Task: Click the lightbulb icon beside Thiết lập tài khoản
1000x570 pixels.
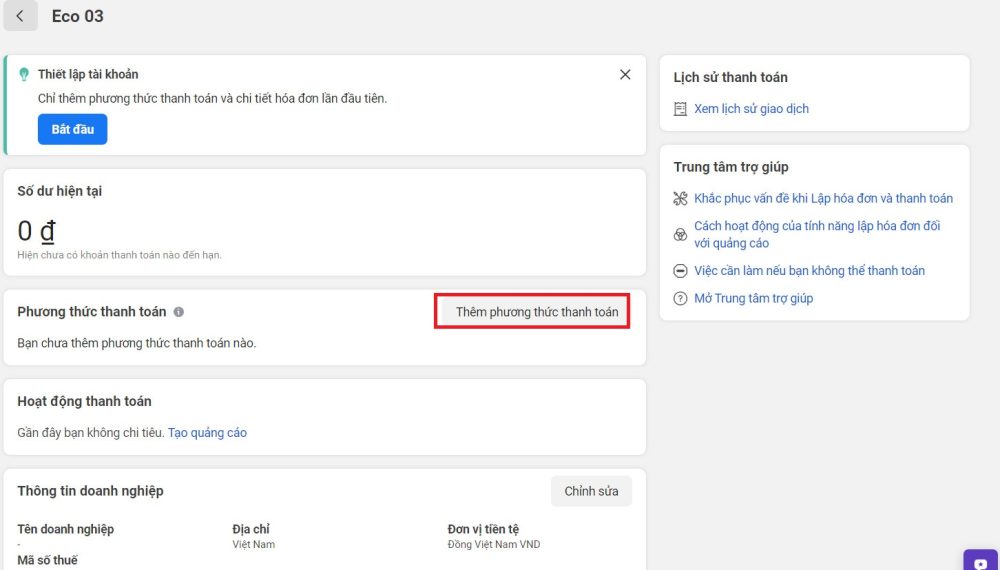Action: pyautogui.click(x=24, y=75)
